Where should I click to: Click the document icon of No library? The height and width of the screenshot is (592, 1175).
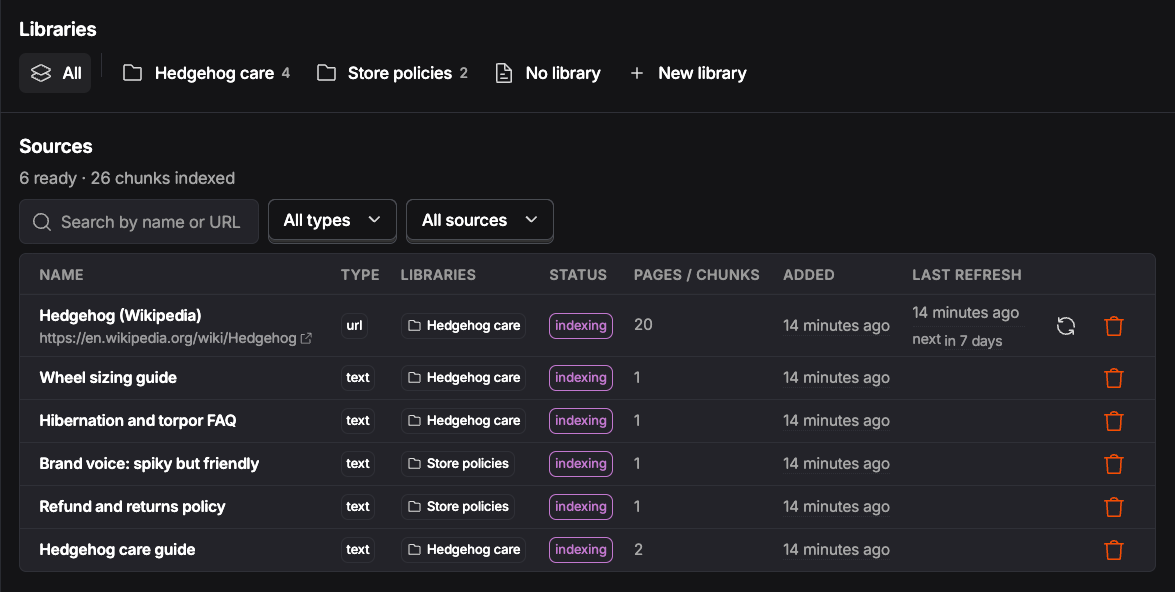(x=504, y=73)
